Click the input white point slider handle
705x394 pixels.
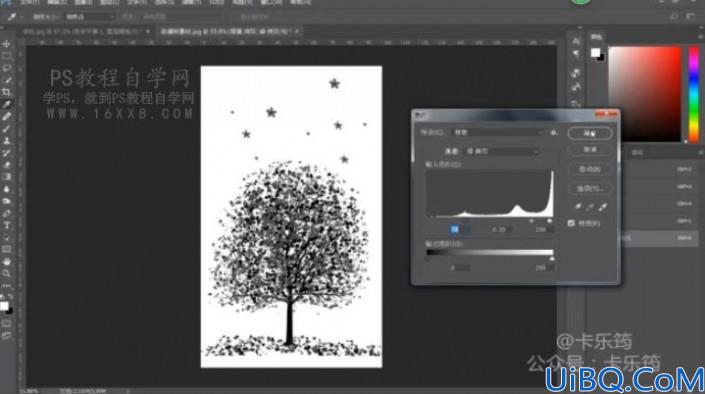[x=550, y=221]
